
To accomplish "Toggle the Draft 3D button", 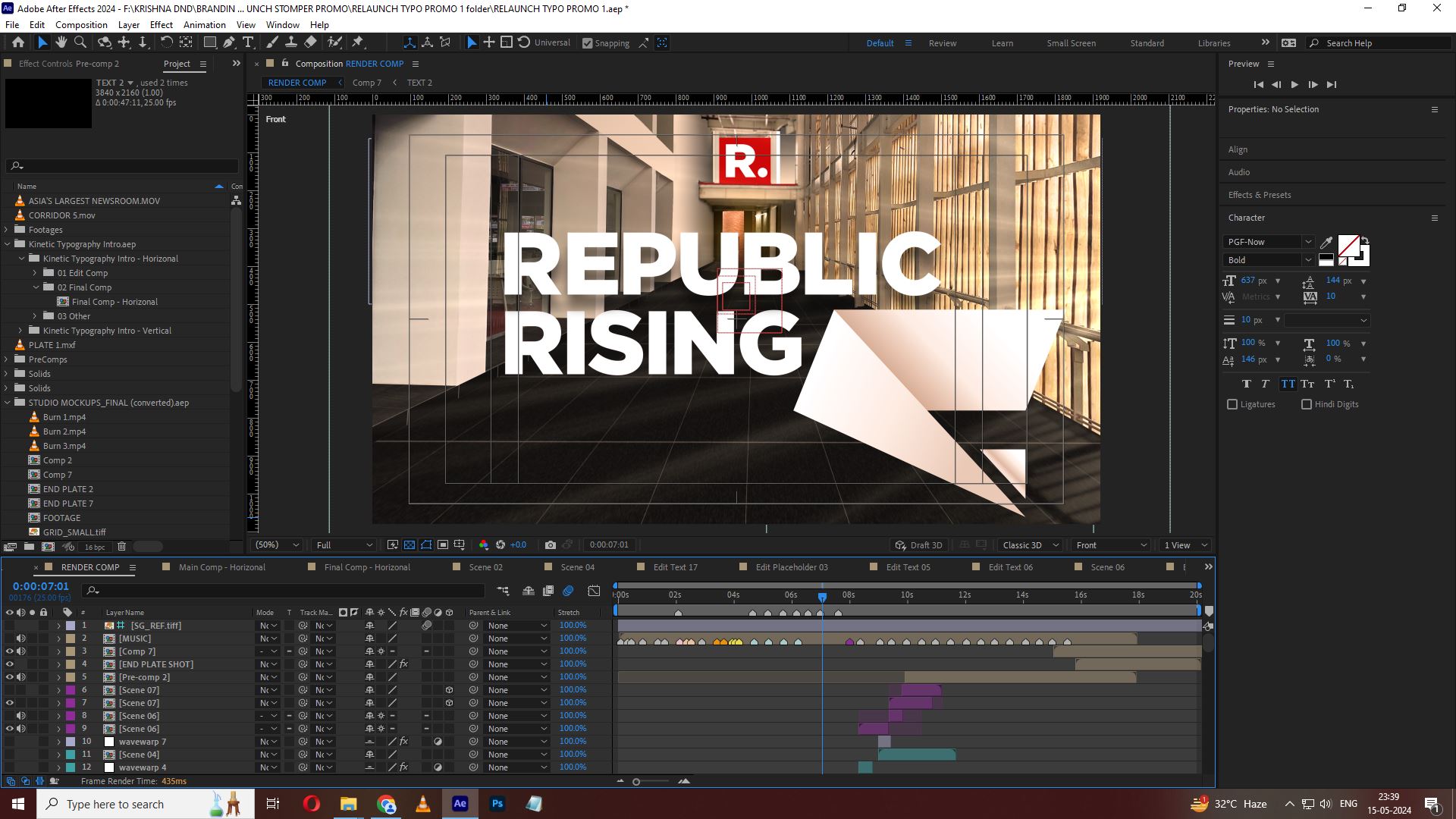I will [918, 545].
